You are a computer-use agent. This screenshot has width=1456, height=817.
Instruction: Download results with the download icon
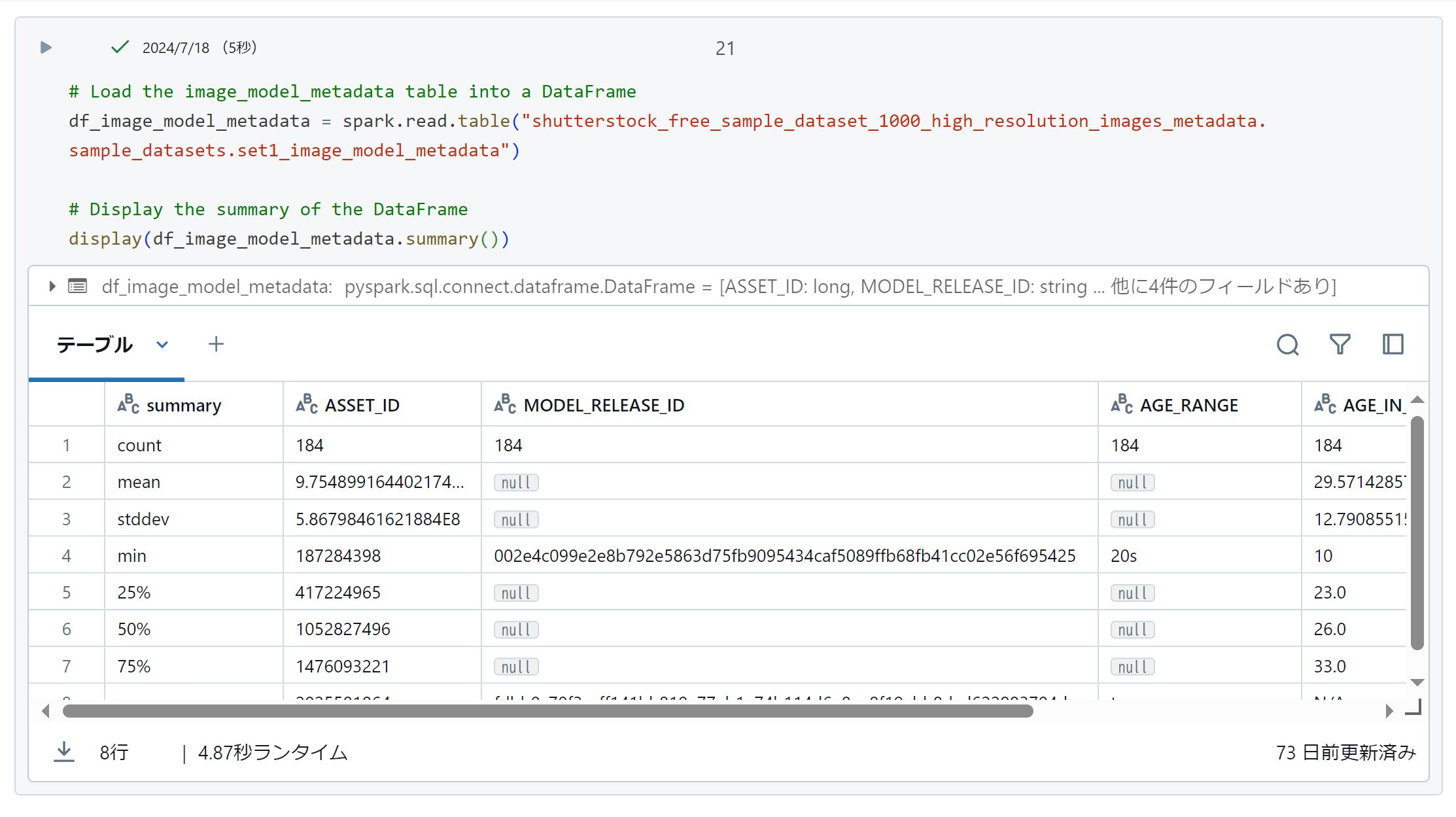click(x=64, y=752)
